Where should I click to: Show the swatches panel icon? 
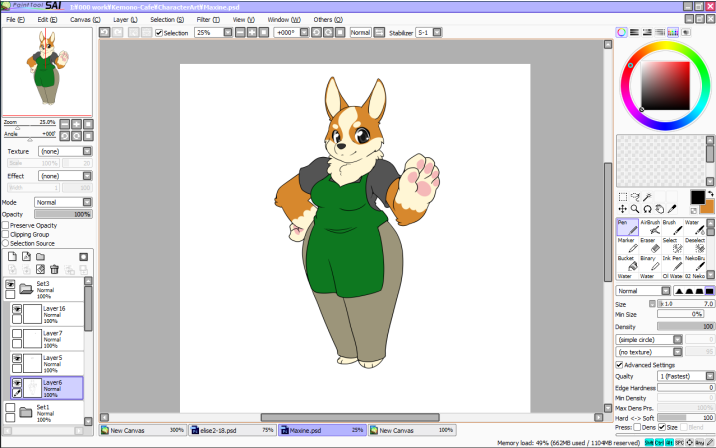point(673,32)
